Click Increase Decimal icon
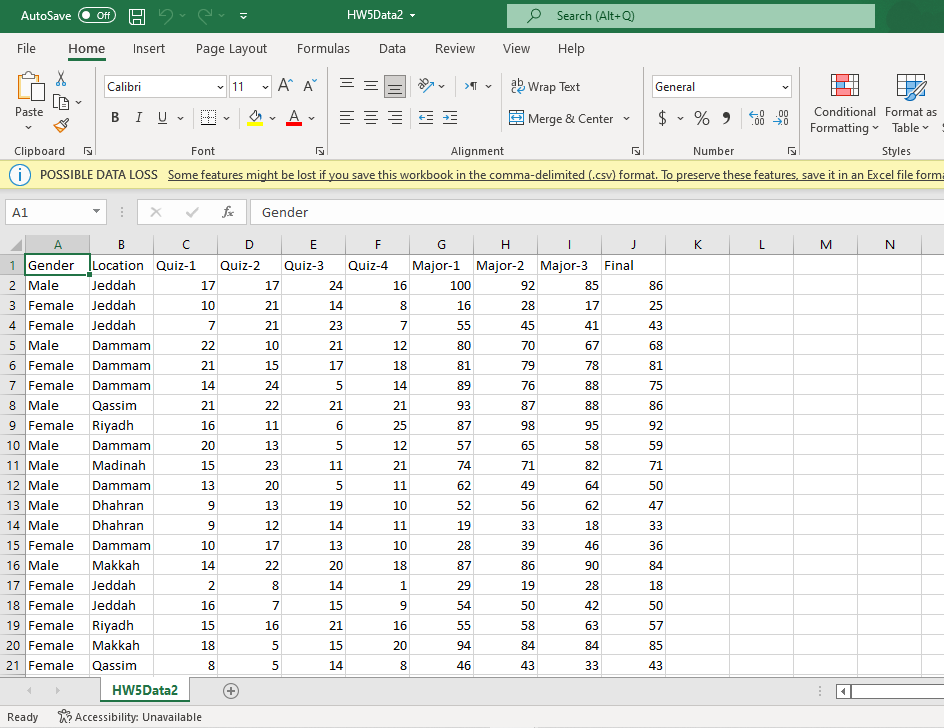This screenshot has width=944, height=728. click(757, 118)
